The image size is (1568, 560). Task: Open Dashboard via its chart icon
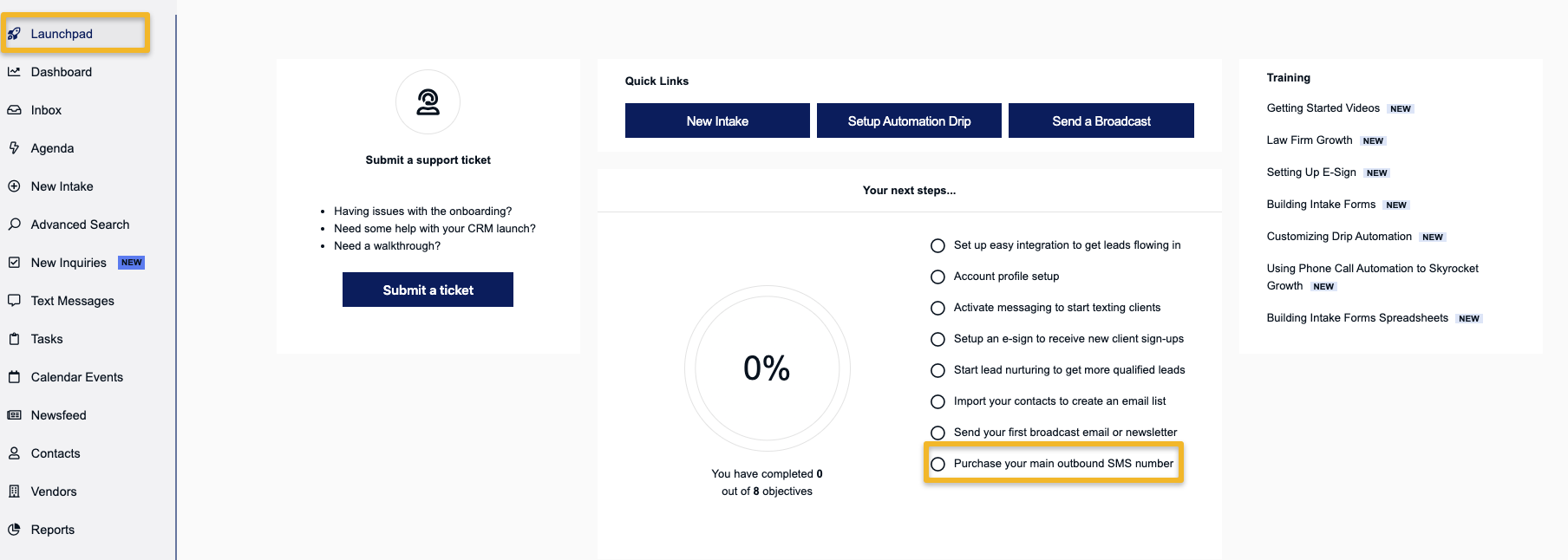click(14, 72)
